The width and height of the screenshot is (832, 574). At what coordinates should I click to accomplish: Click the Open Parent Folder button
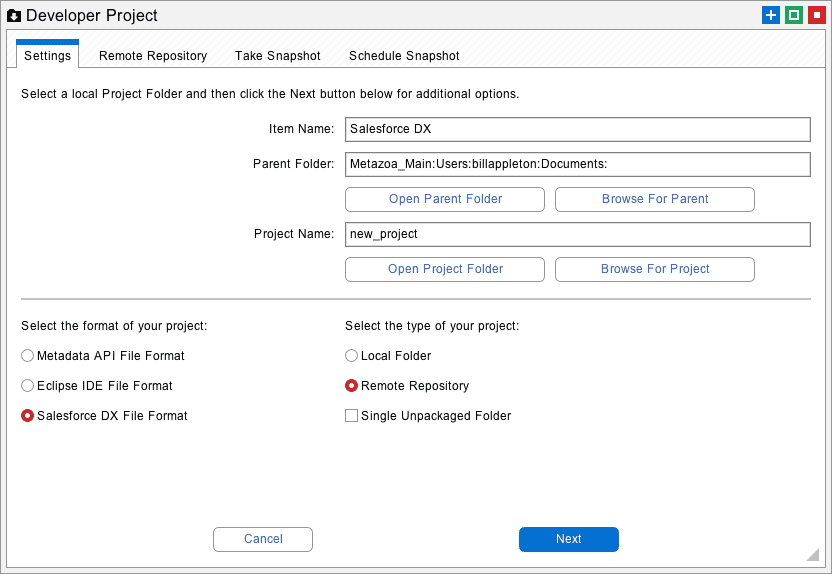coord(445,199)
